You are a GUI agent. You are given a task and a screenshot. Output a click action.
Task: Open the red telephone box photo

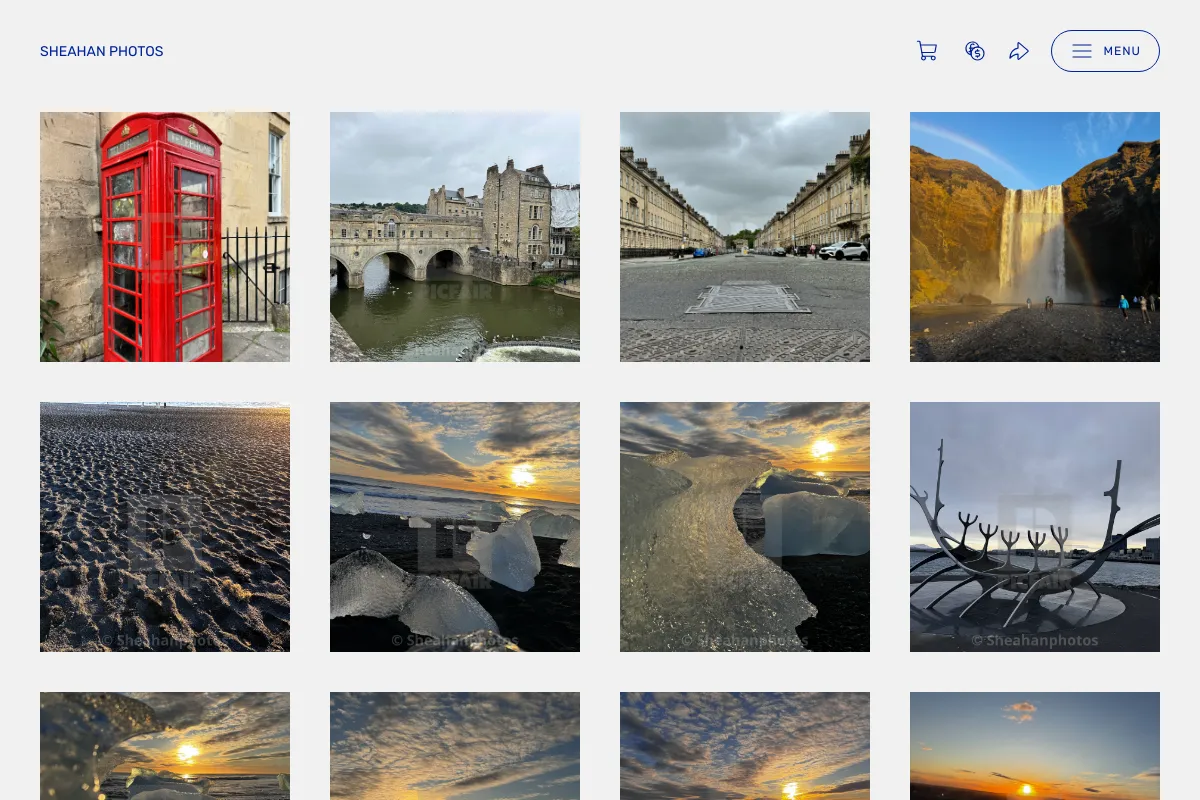click(165, 237)
